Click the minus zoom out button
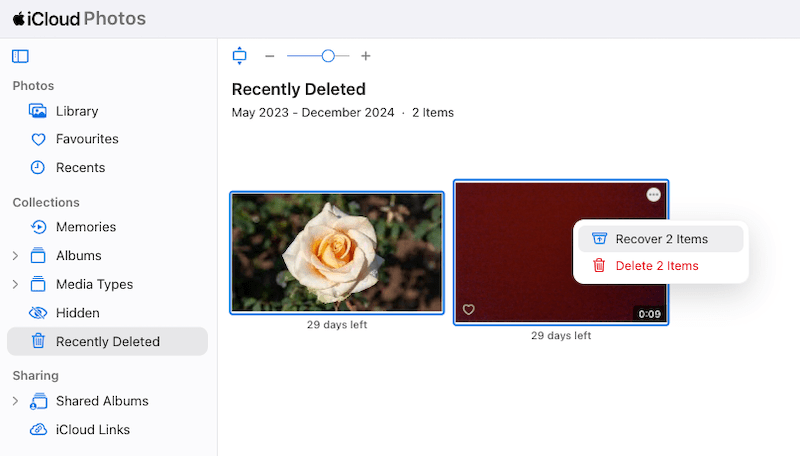The height and width of the screenshot is (456, 800). coord(269,56)
